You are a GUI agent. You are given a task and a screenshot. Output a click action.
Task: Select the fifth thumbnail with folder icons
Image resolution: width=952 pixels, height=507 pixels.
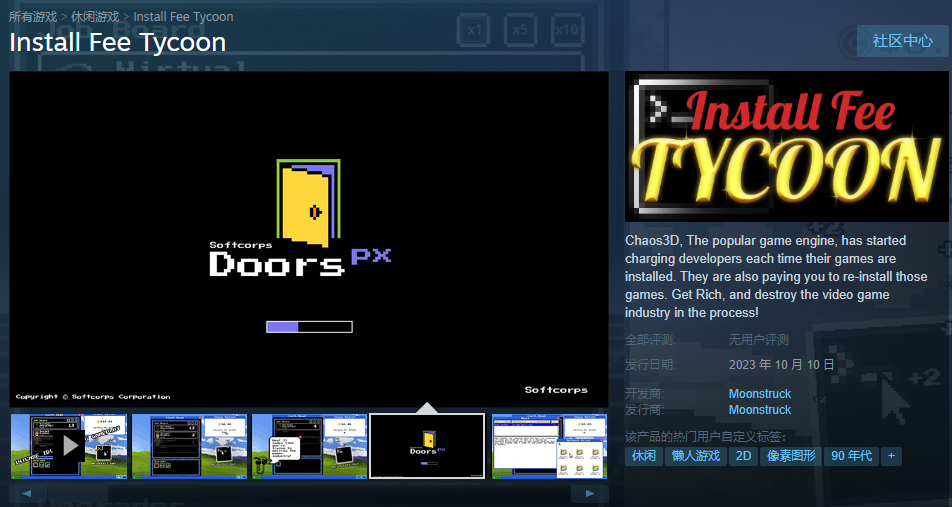549,446
